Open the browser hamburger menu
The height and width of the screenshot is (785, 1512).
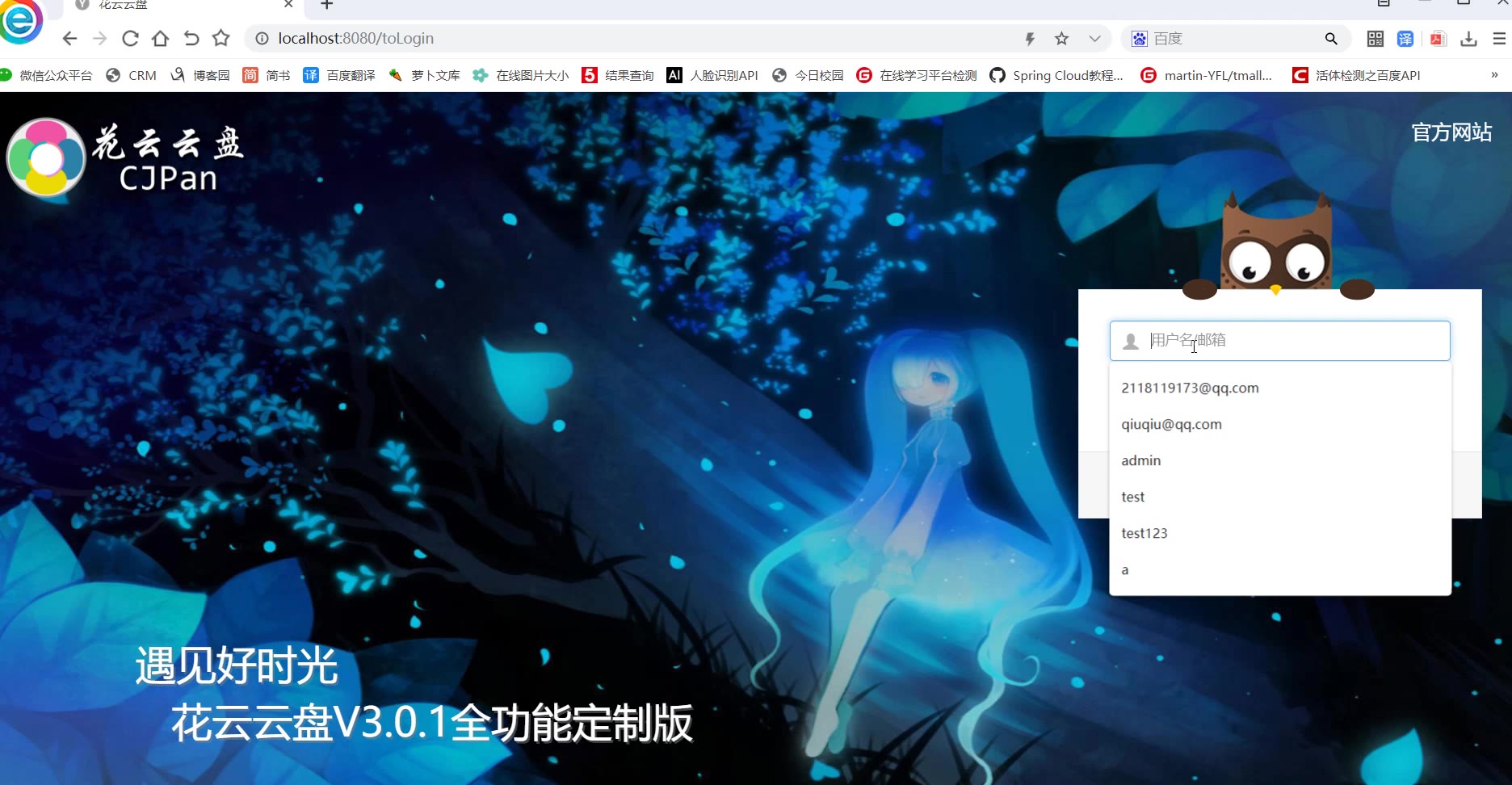(x=1499, y=38)
